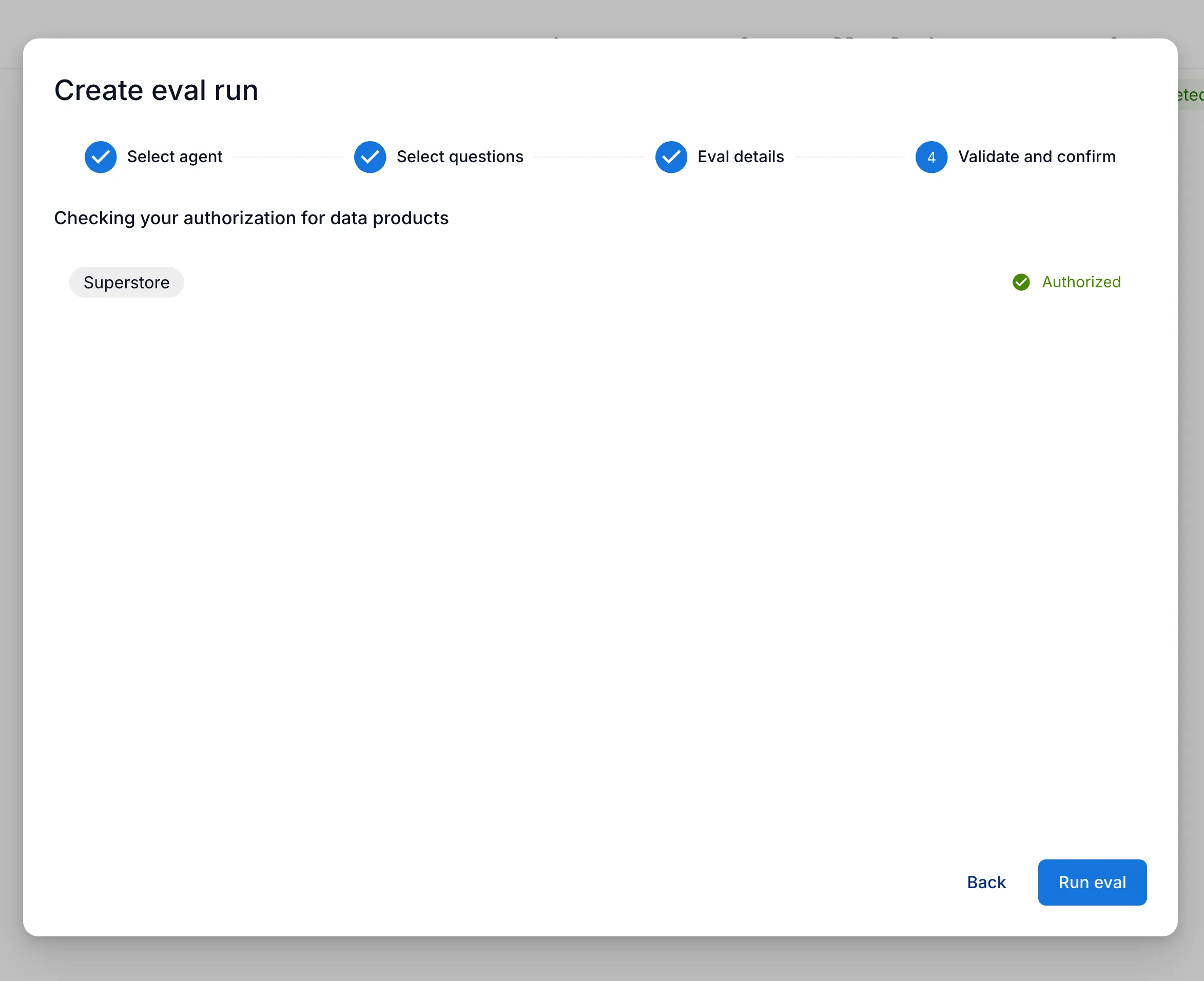
Task: Click the green status badge behind the dialog
Action: tap(1191, 94)
